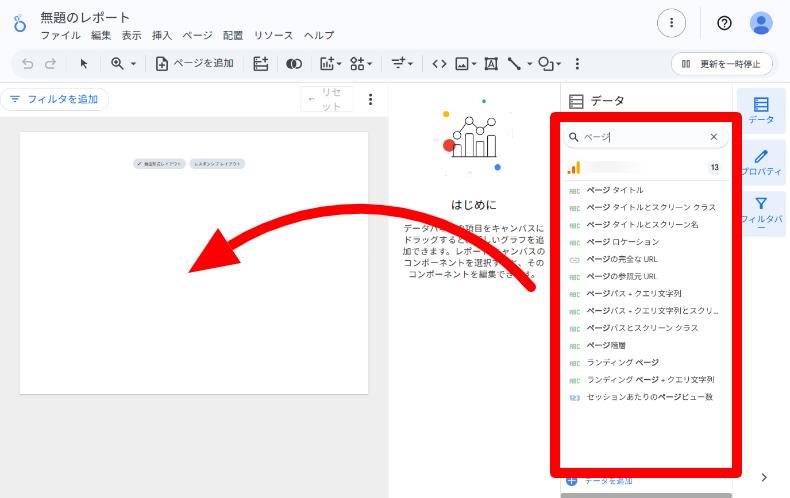Open the リソース menu
The height and width of the screenshot is (498, 790).
(x=273, y=35)
